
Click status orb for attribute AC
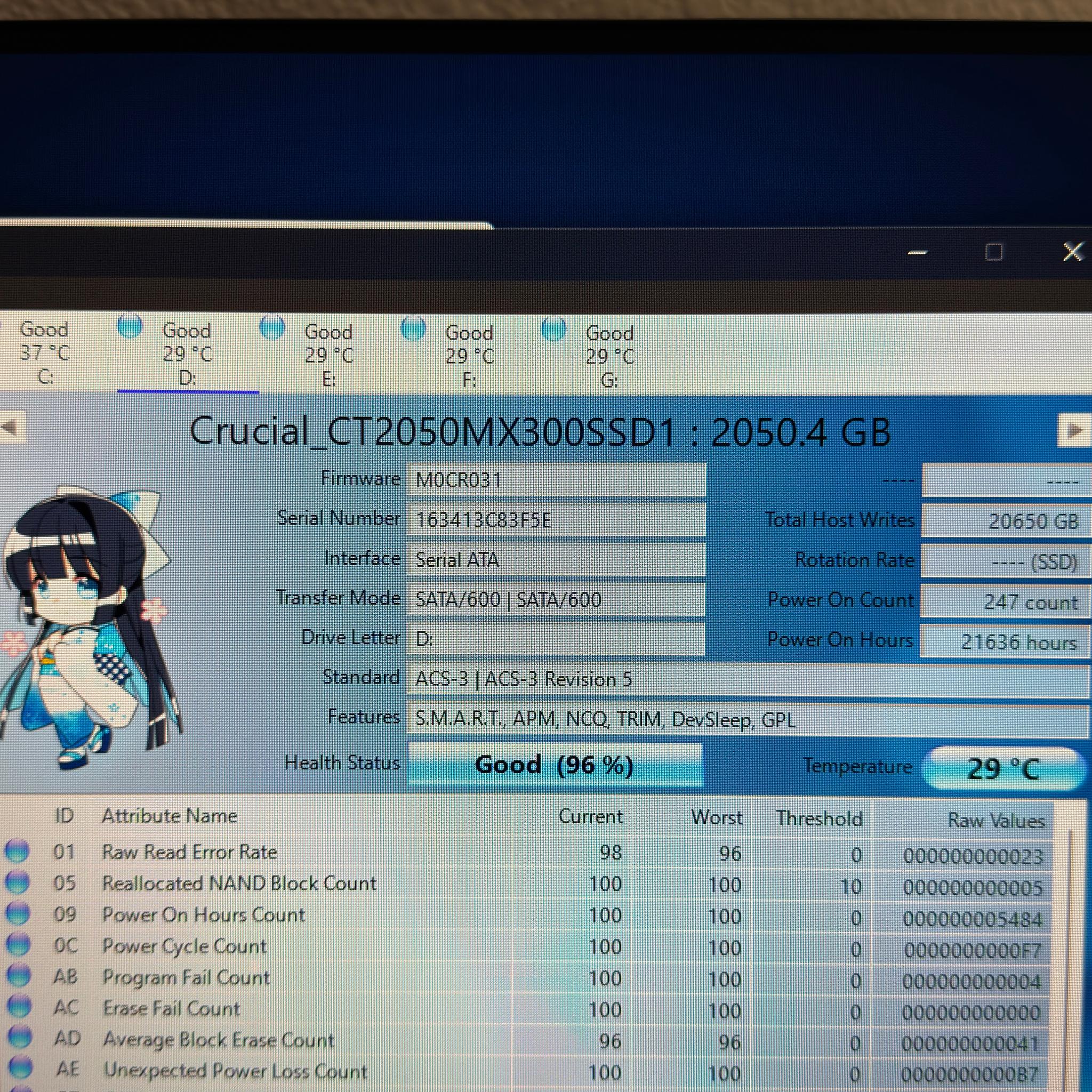pyautogui.click(x=19, y=1006)
